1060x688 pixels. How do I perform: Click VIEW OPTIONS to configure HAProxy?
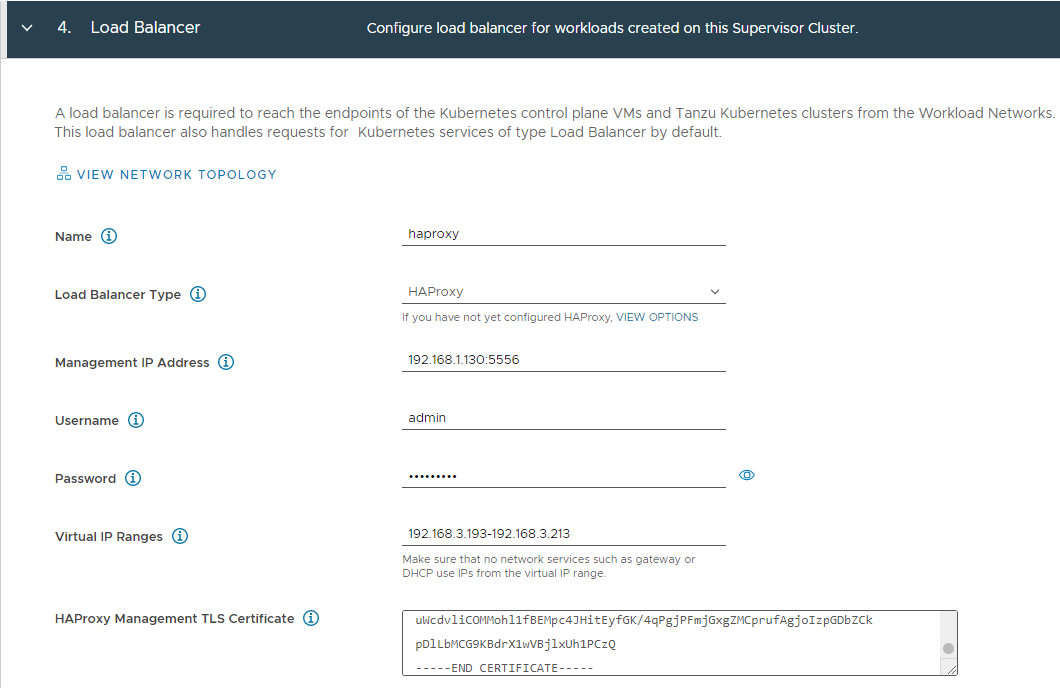pyautogui.click(x=659, y=316)
